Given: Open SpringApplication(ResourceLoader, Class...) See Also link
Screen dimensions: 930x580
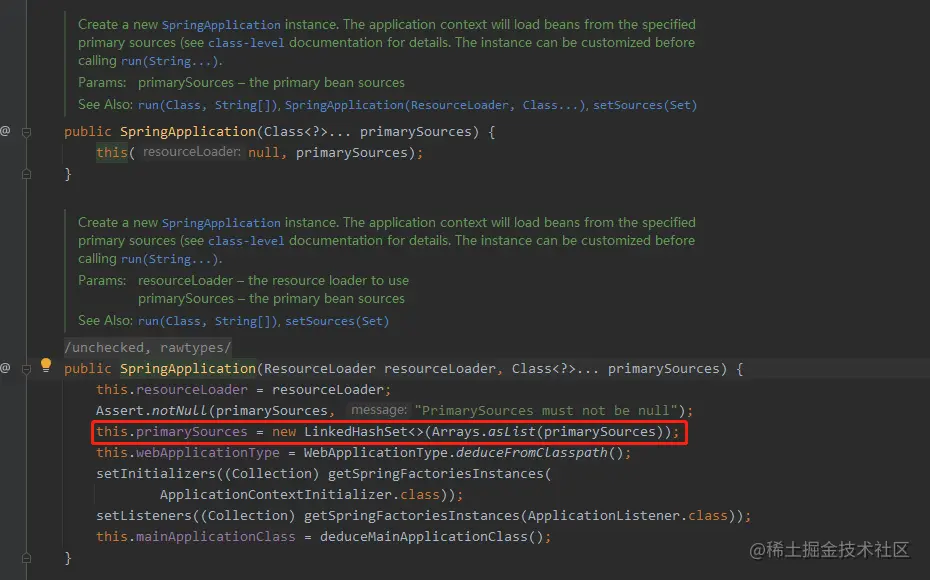Looking at the screenshot, I should pyautogui.click(x=435, y=105).
